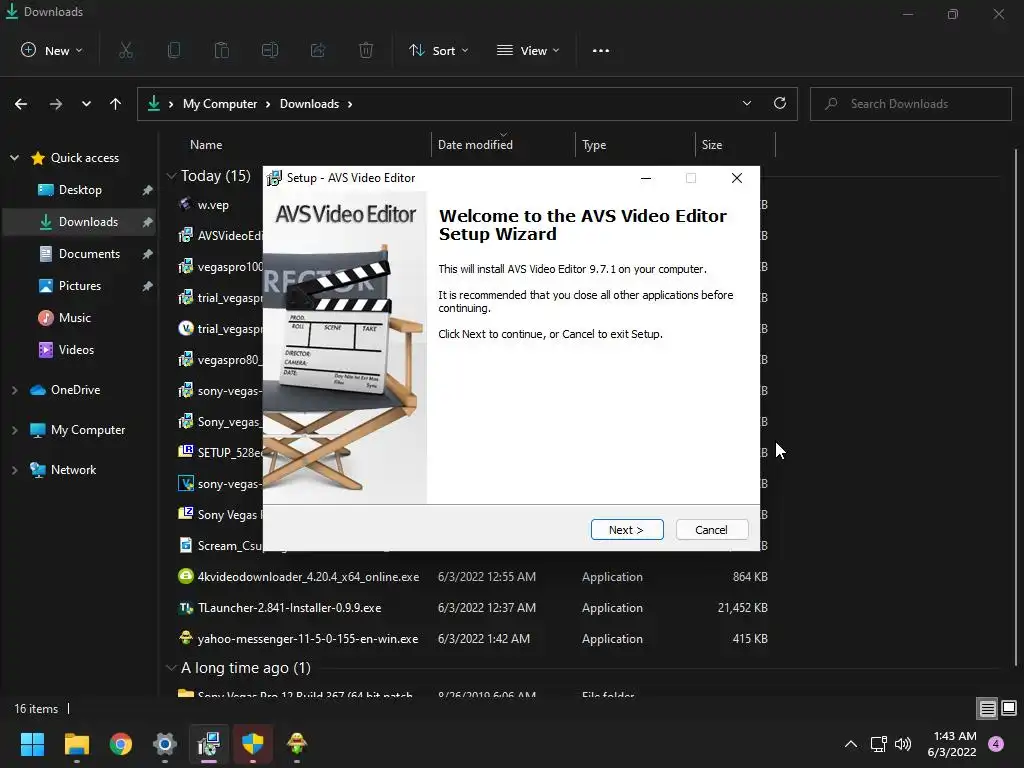Sort by Type column header
Screen dimensions: 1024x768
594,145
